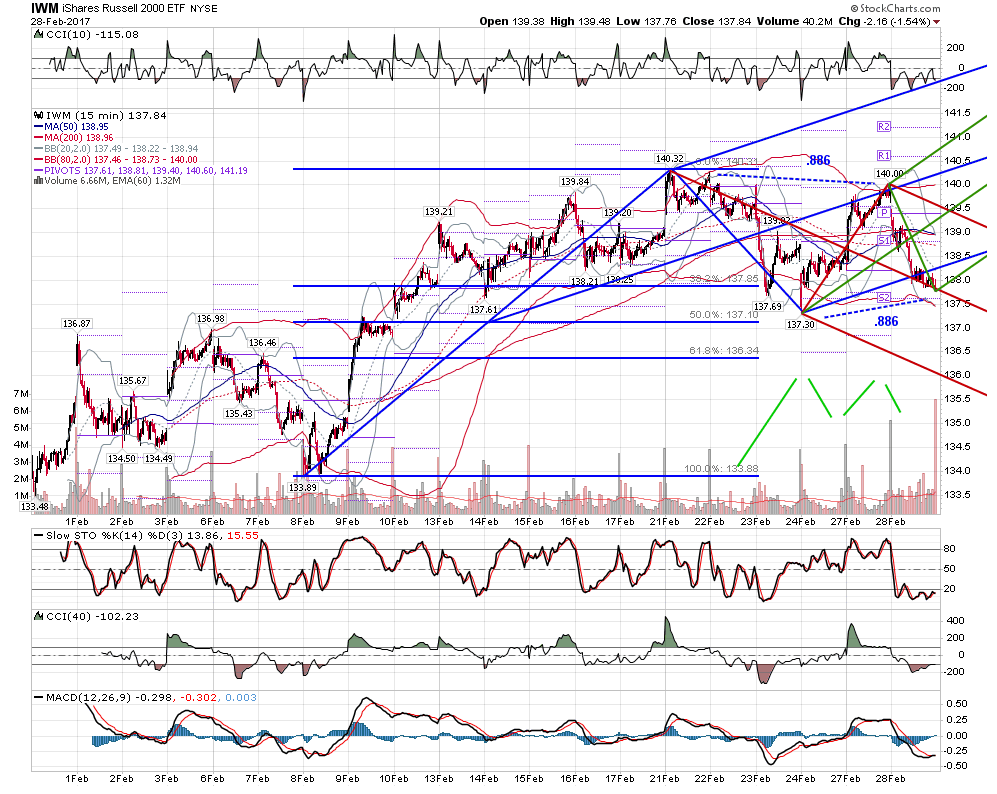Select the R2 pivot label
The image size is (997, 794).
884,127
